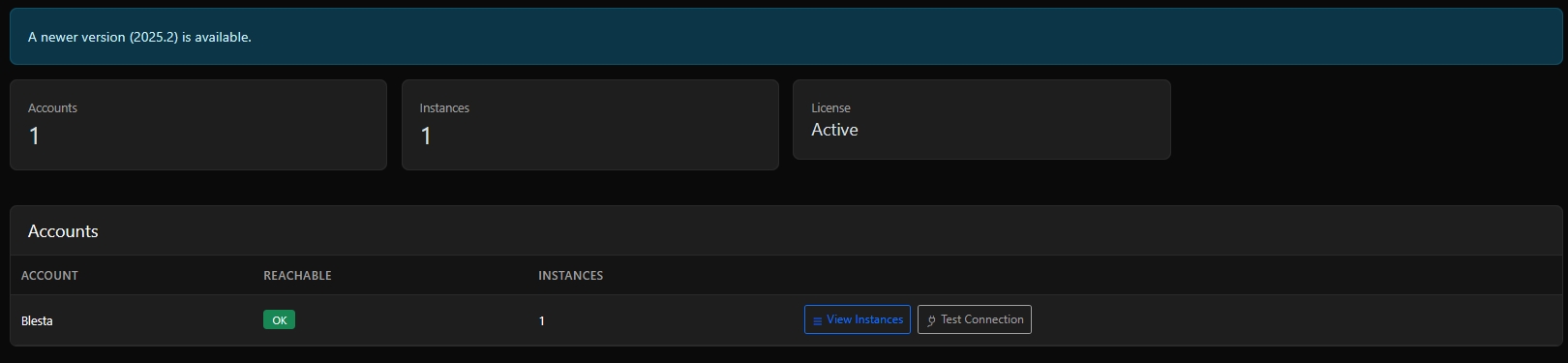Image resolution: width=1568 pixels, height=363 pixels.
Task: Click the list icon in View Instances
Action: tap(817, 320)
